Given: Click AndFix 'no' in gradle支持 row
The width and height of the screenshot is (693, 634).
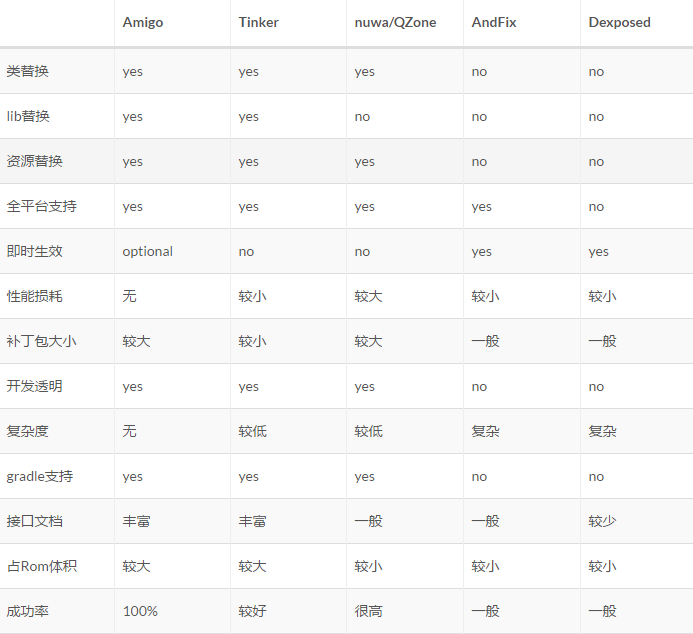Looking at the screenshot, I should pos(479,477).
